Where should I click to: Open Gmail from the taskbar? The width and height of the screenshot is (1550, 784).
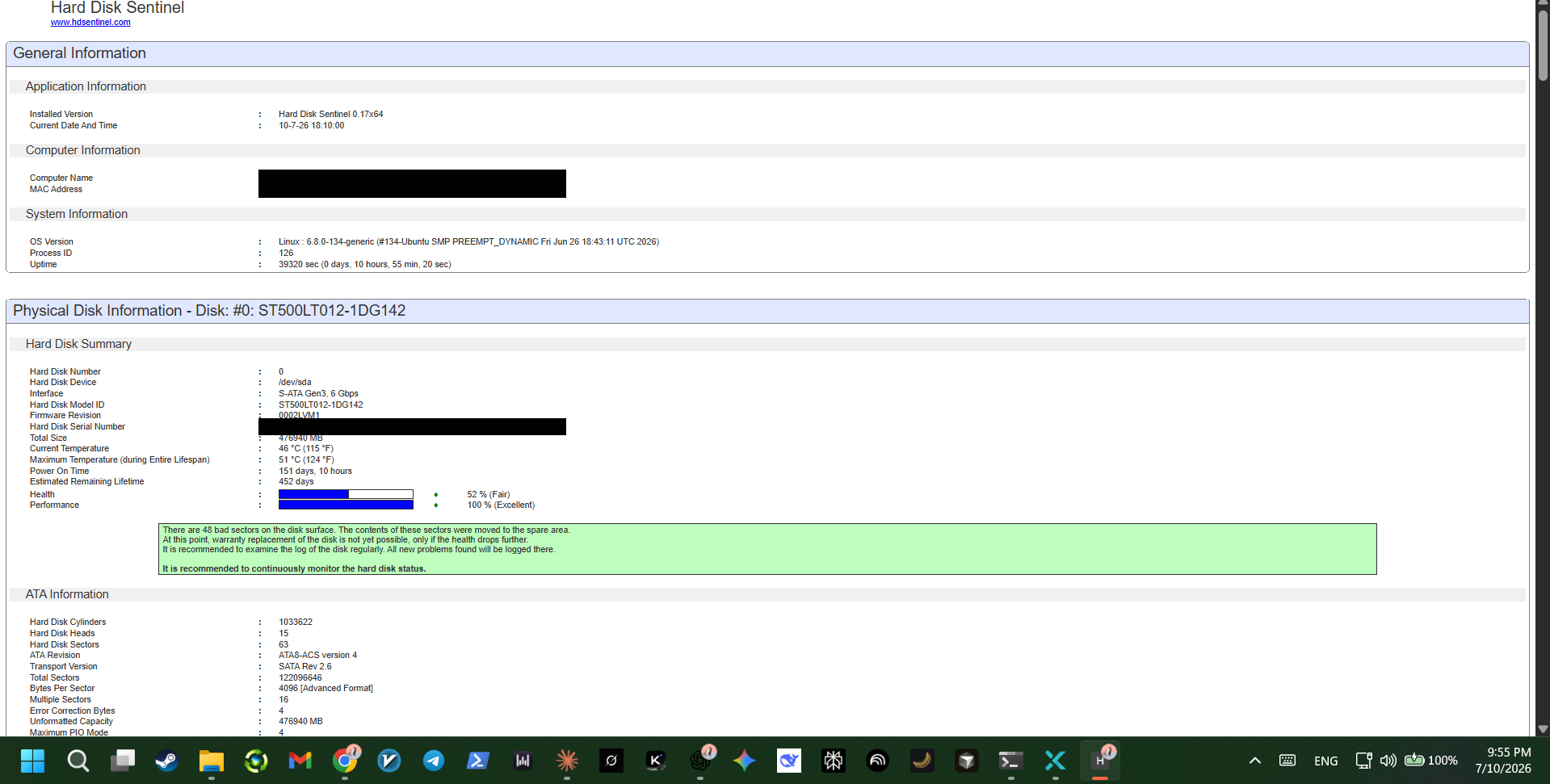click(300, 761)
